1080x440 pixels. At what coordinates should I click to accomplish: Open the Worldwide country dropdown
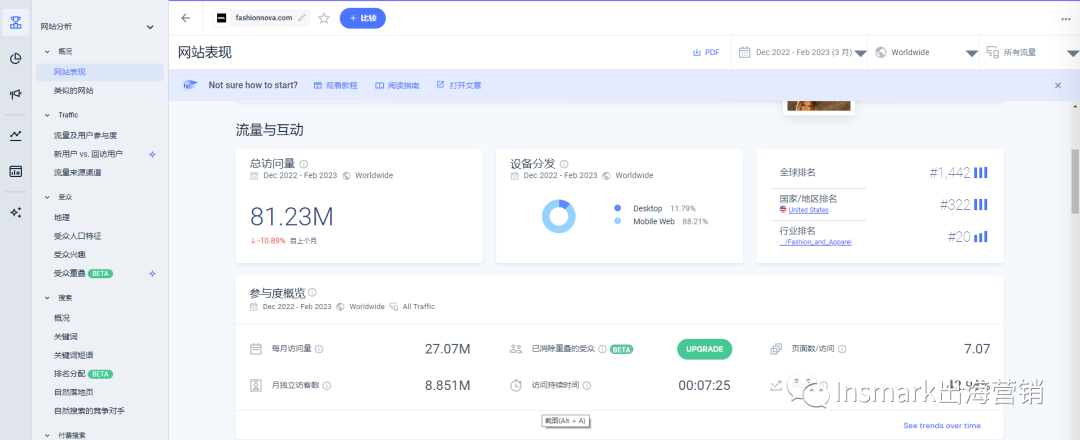[x=926, y=52]
